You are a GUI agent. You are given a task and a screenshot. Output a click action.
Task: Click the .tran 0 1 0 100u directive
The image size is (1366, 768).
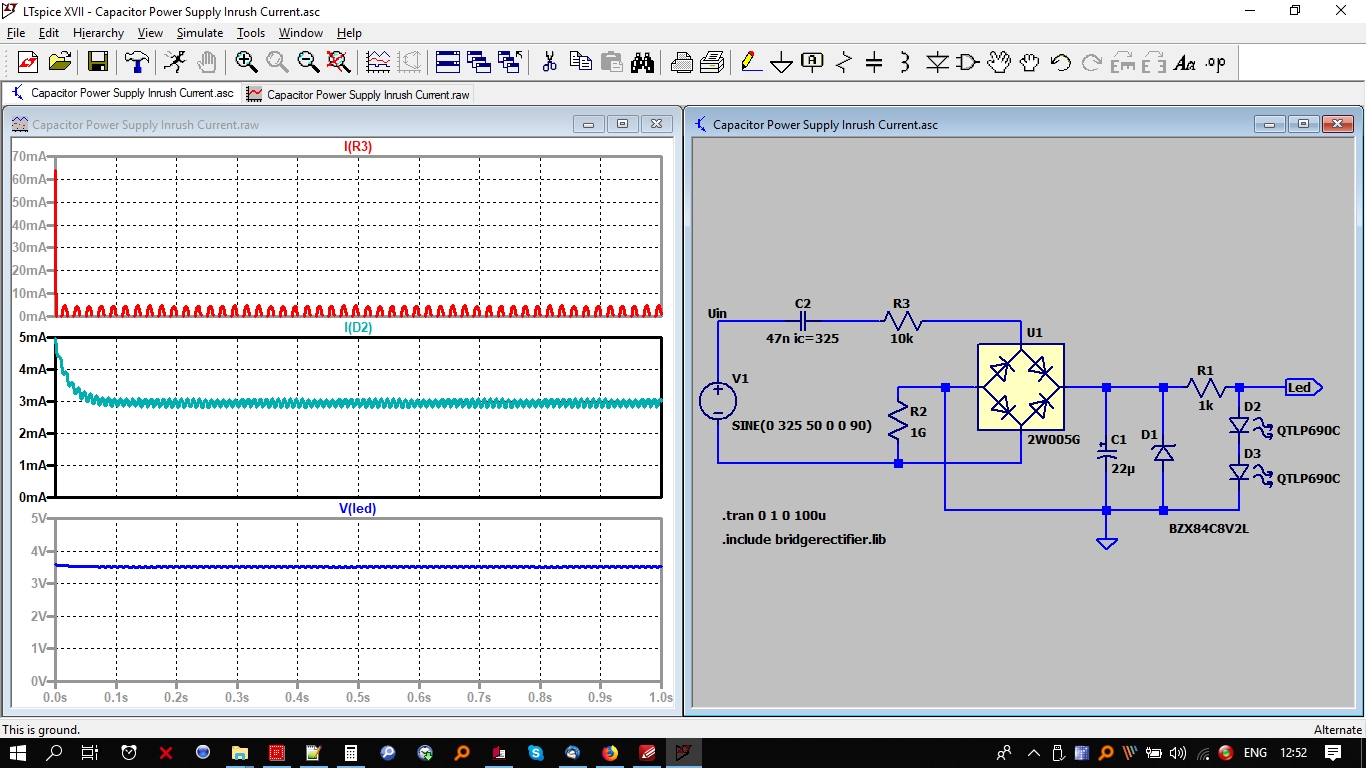pyautogui.click(x=775, y=516)
